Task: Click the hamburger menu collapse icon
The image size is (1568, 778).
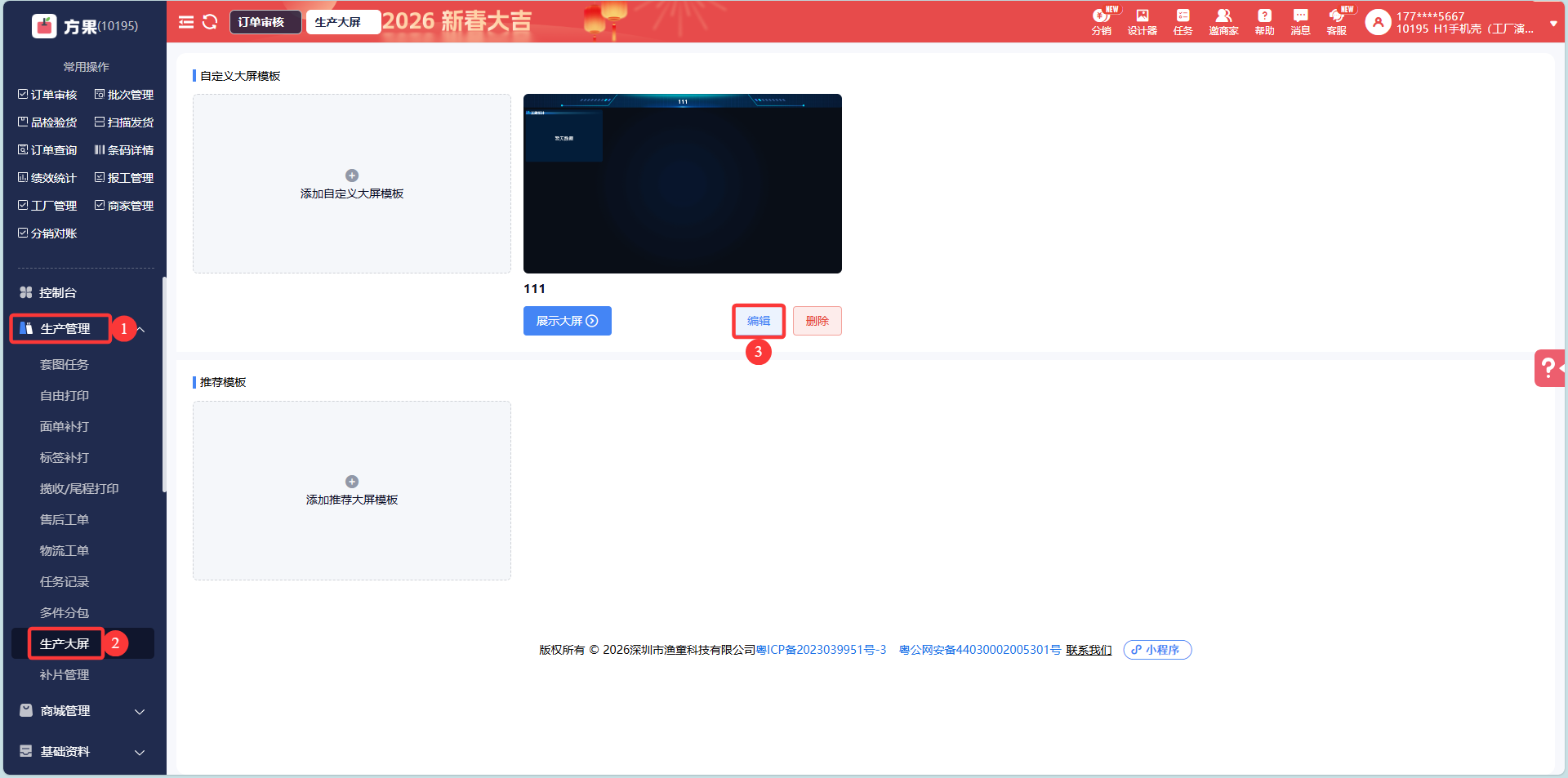Action: 186,22
